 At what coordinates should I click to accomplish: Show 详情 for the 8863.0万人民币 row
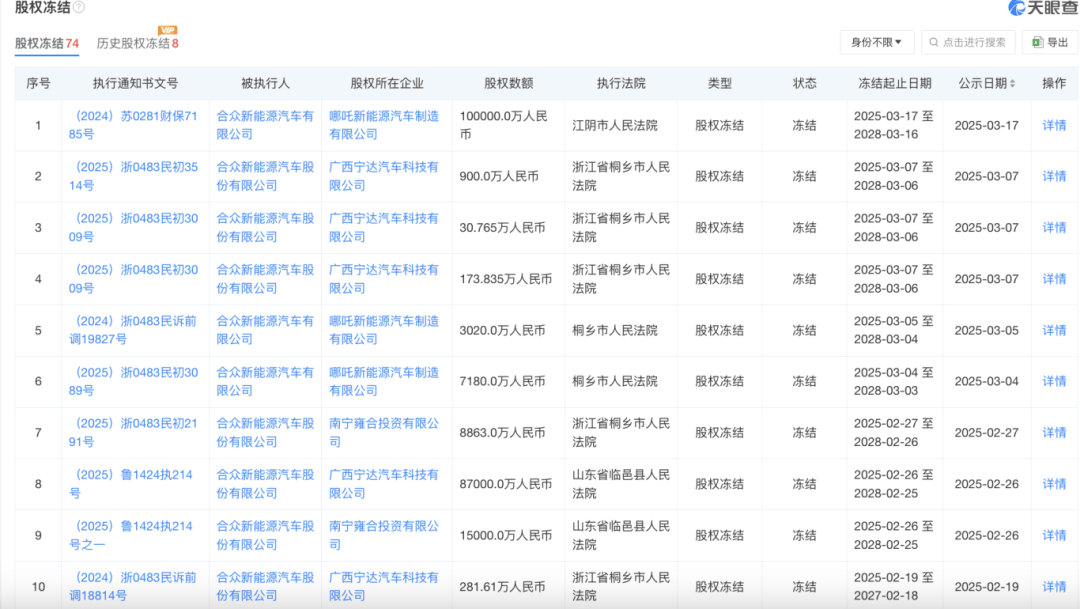[x=1054, y=433]
